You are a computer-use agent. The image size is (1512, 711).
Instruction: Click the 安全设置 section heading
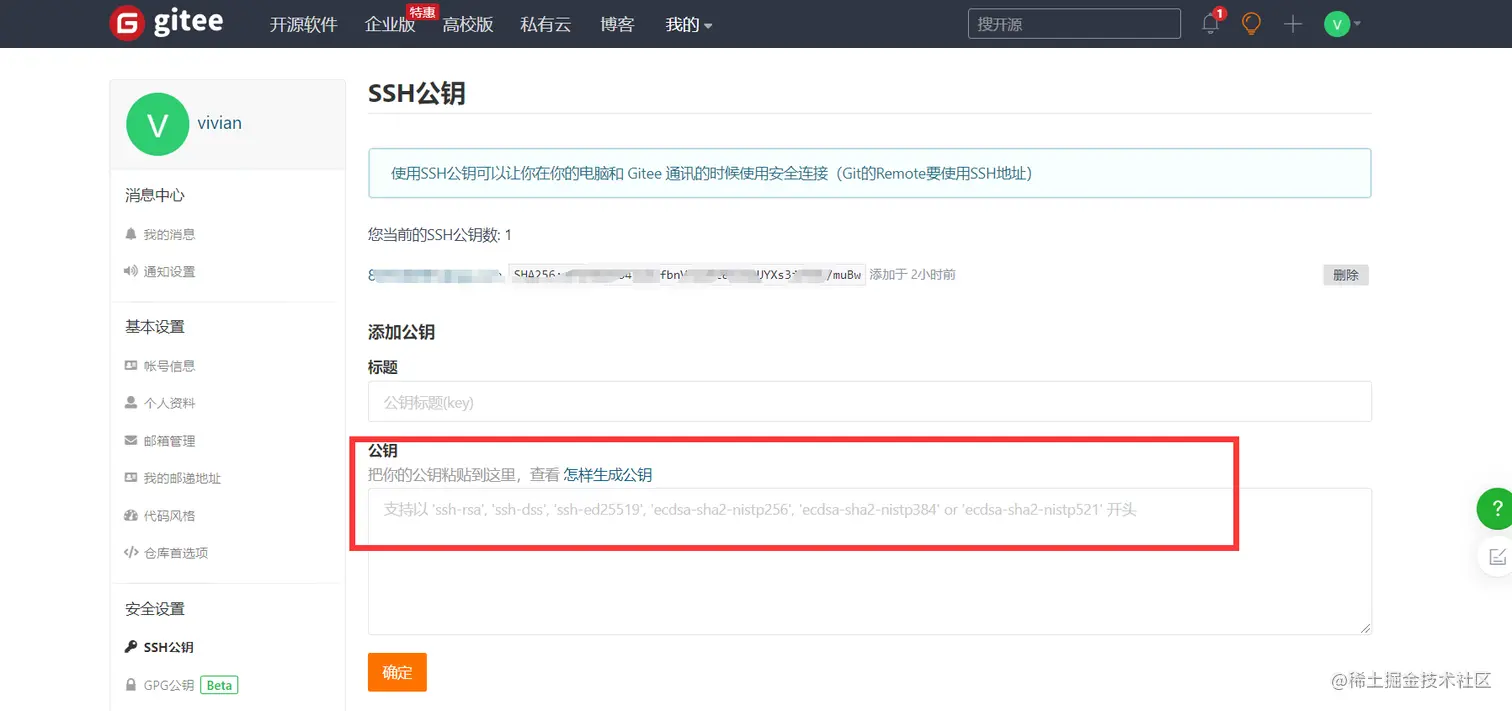(x=155, y=609)
